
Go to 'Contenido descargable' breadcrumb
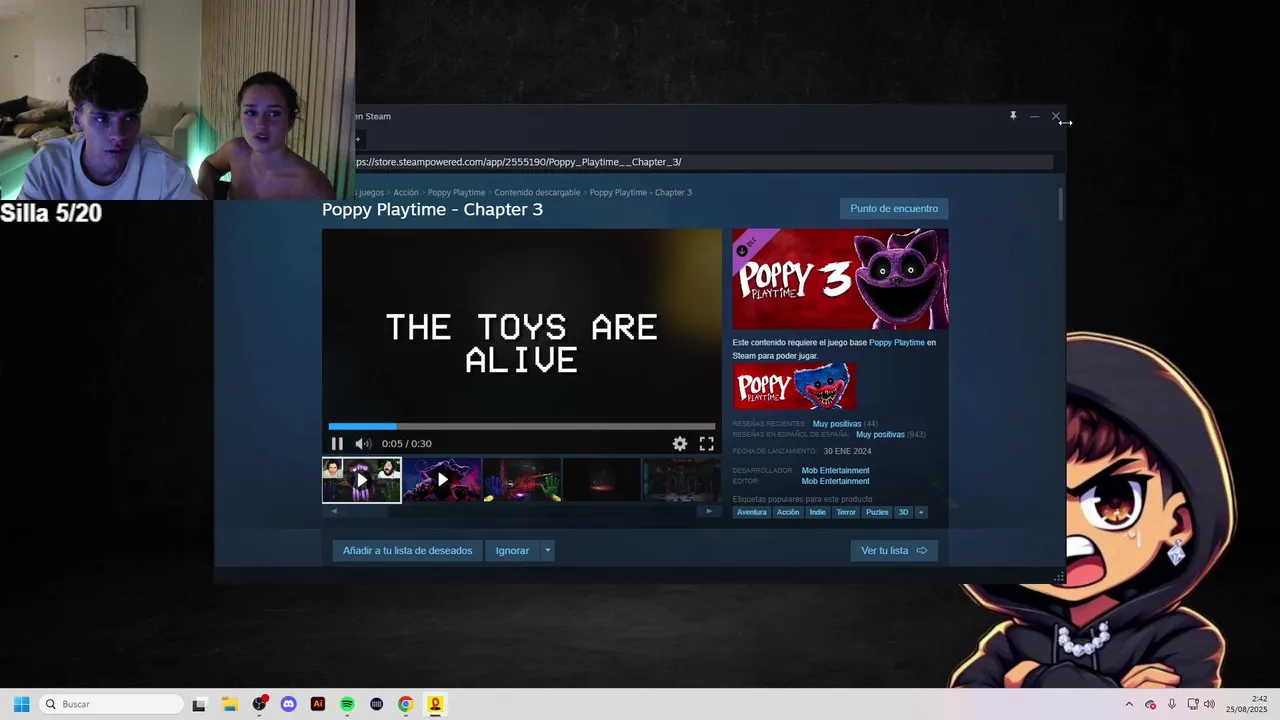pos(537,192)
